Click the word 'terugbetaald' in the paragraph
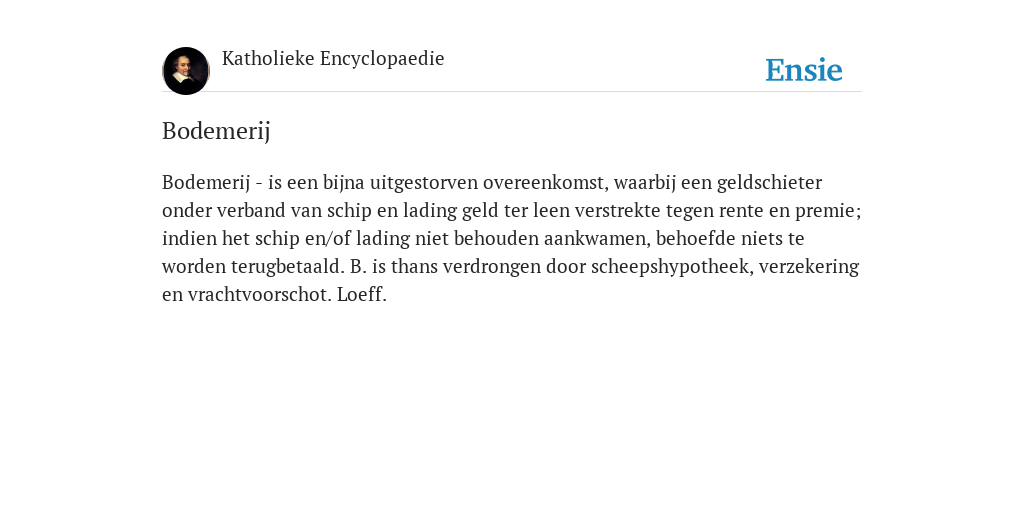1024x512 pixels. coord(285,266)
